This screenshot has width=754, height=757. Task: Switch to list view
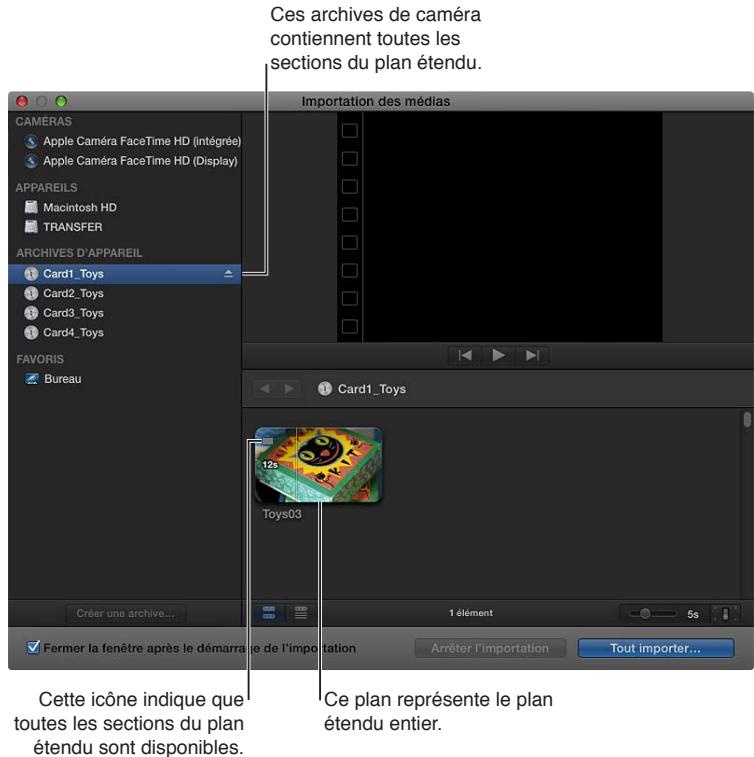tap(301, 613)
